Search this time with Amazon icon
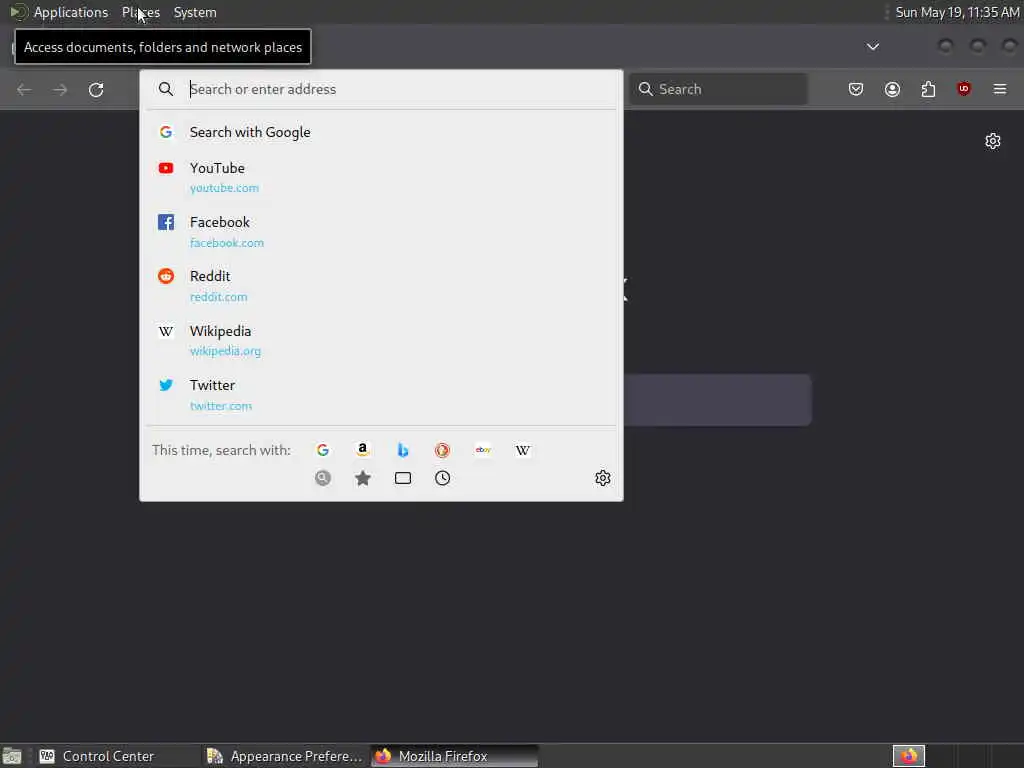The height and width of the screenshot is (768, 1024). [x=362, y=450]
